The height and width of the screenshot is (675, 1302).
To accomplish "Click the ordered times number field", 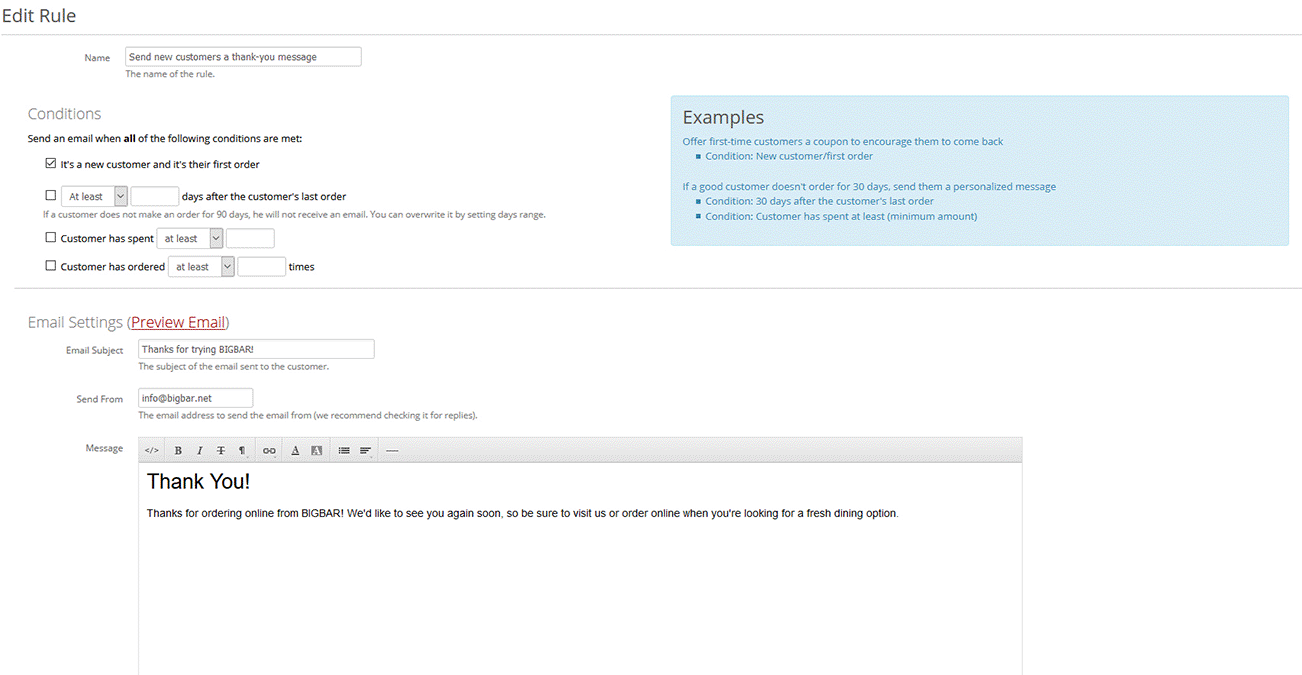I will click(262, 266).
